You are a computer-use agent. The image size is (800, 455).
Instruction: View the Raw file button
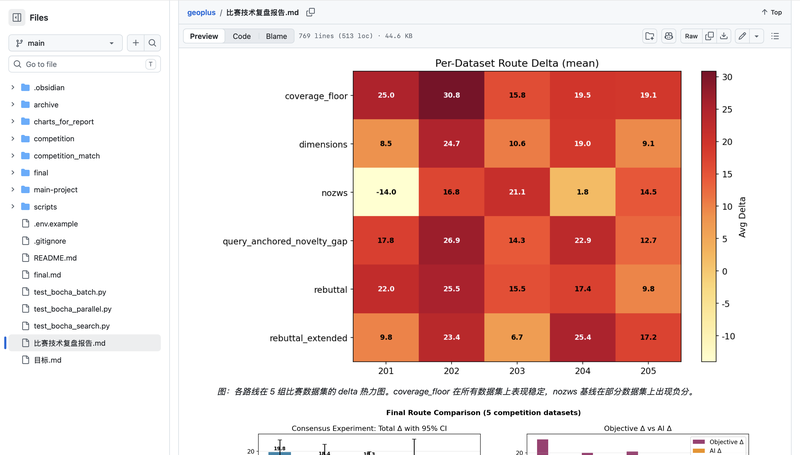click(691, 36)
